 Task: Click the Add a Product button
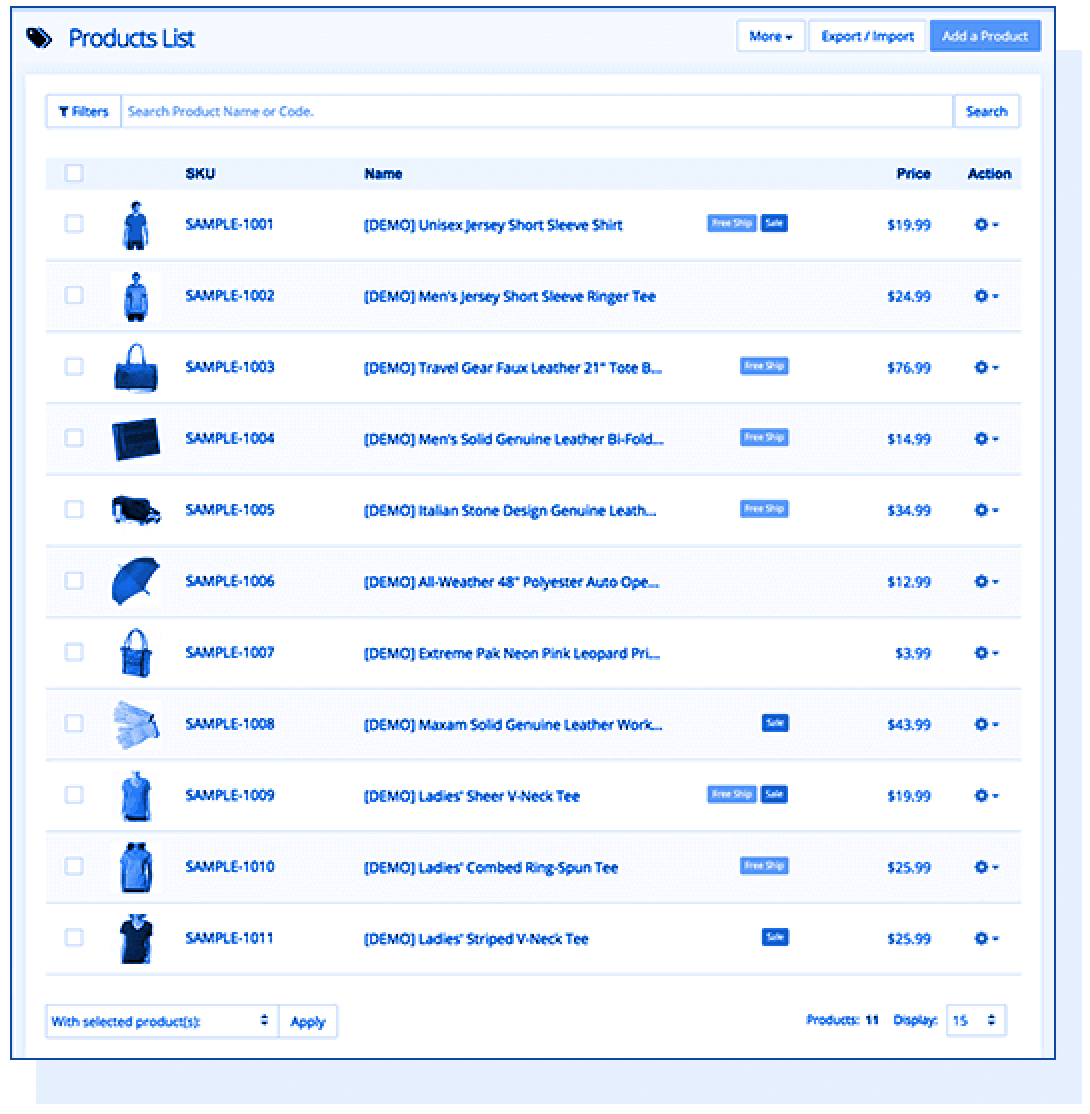(985, 36)
